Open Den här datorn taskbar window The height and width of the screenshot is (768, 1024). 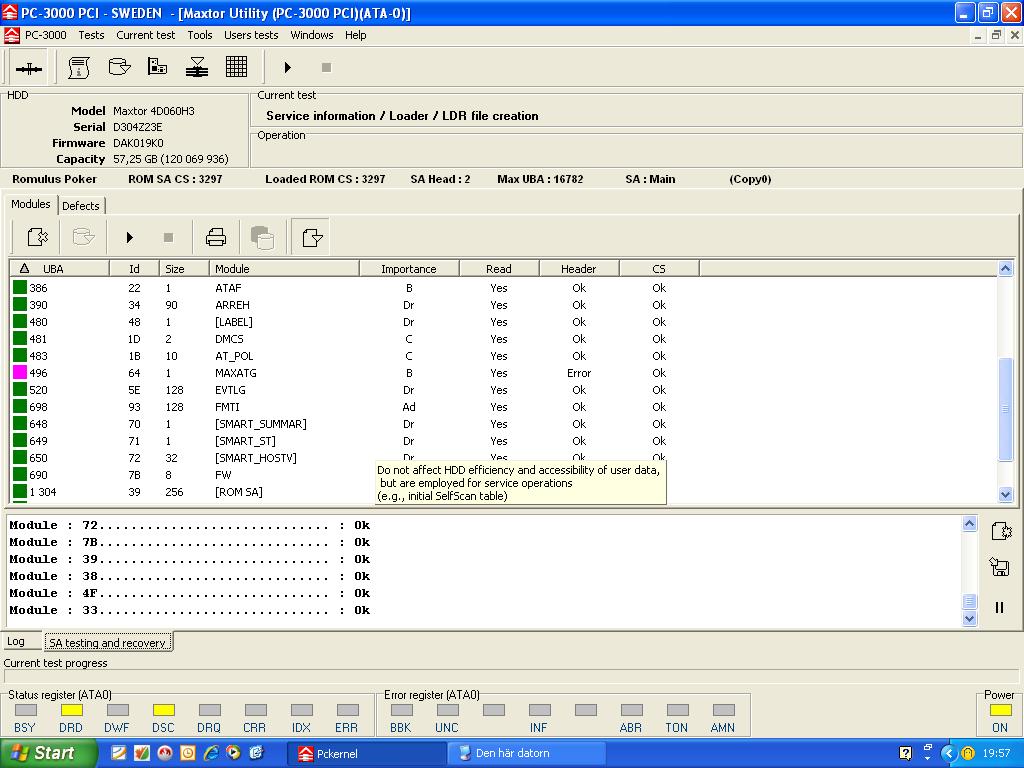pos(526,754)
